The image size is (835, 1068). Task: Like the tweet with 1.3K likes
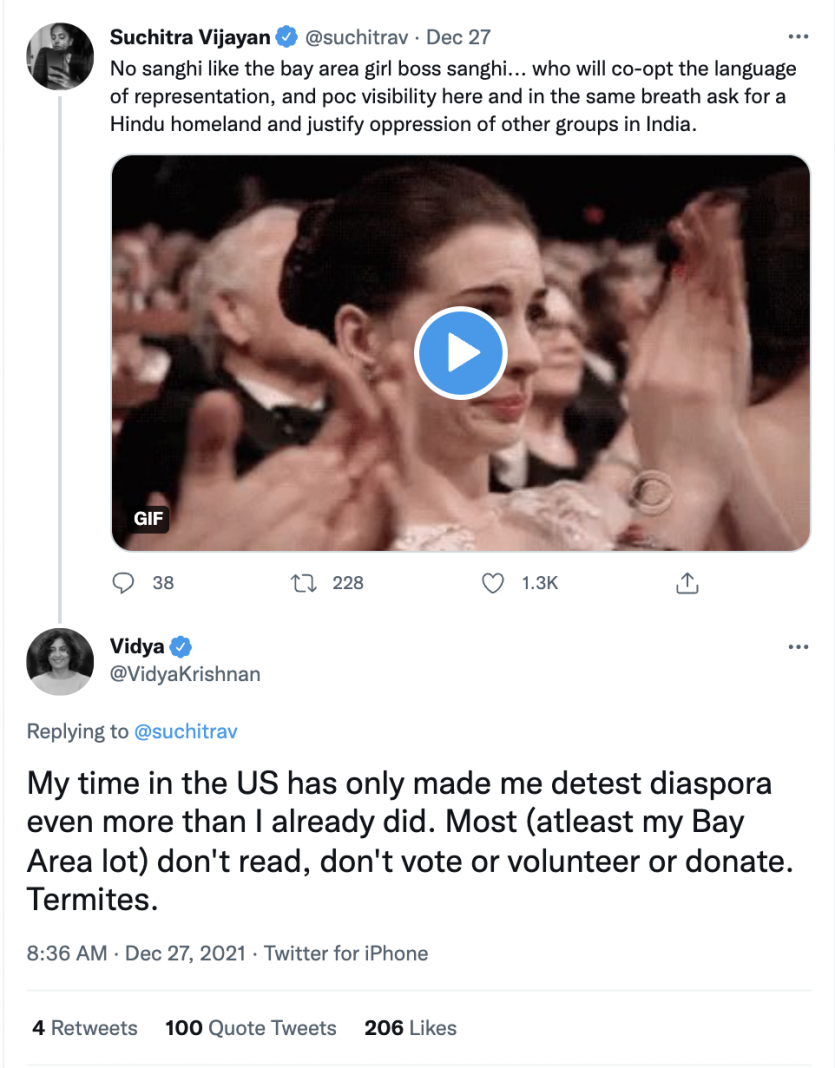point(493,583)
